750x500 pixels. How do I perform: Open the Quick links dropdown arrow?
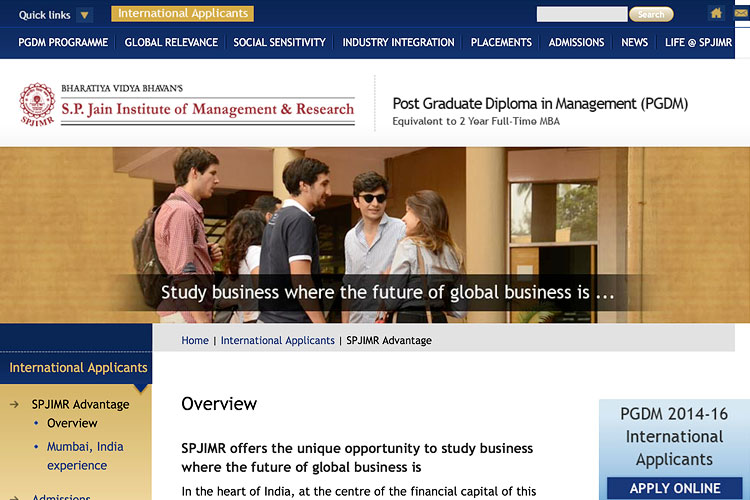point(84,15)
